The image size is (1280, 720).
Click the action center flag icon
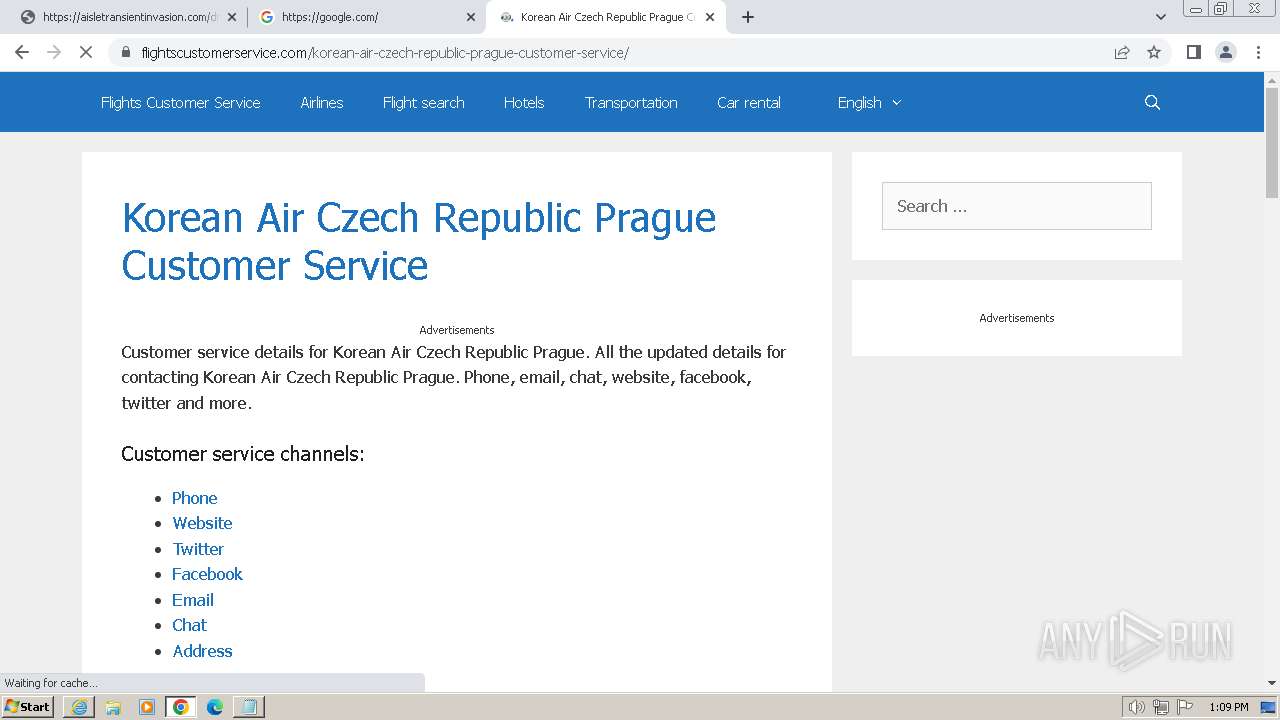click(x=1185, y=707)
